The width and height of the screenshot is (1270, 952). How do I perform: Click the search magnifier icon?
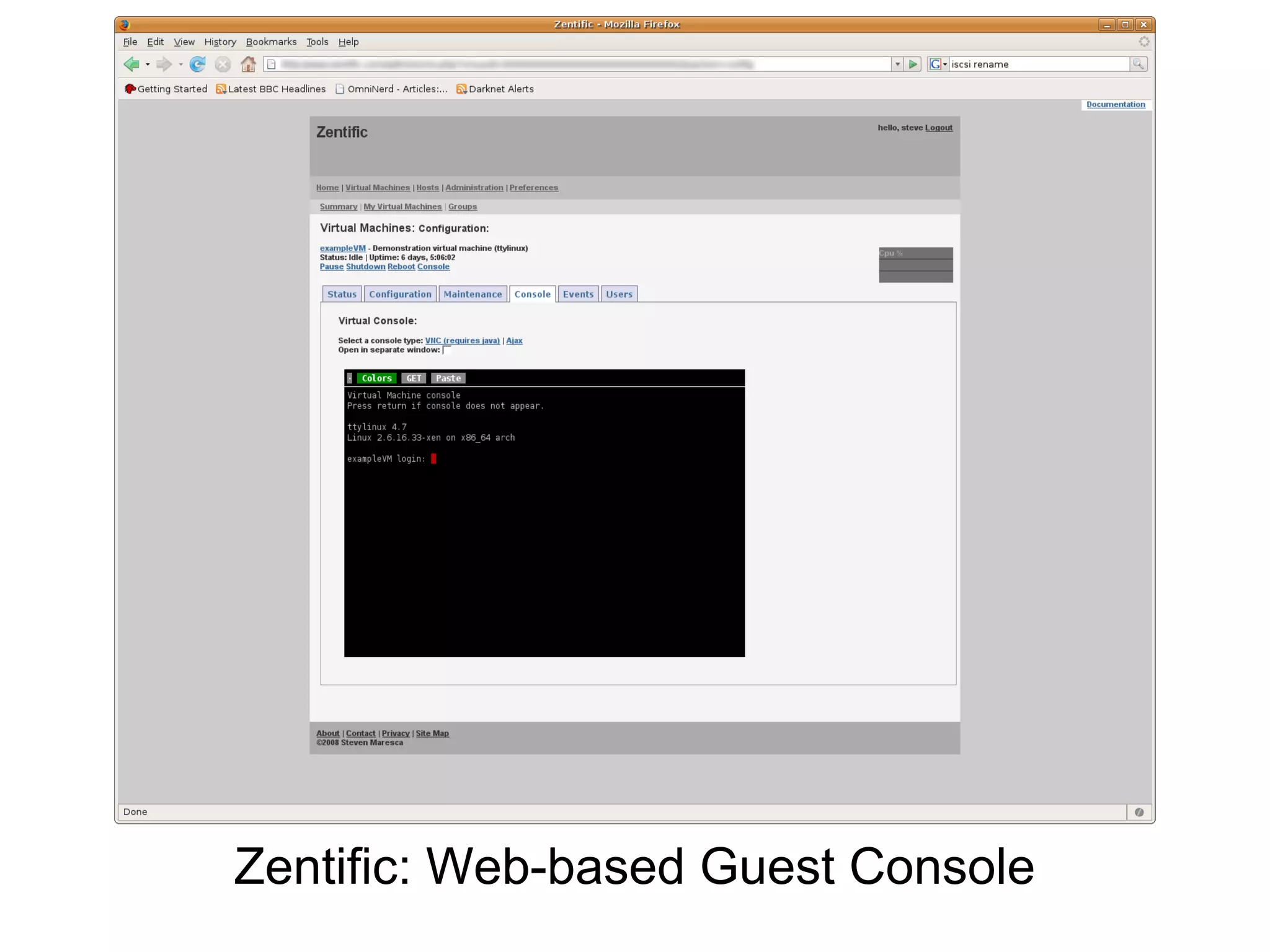[x=1138, y=64]
